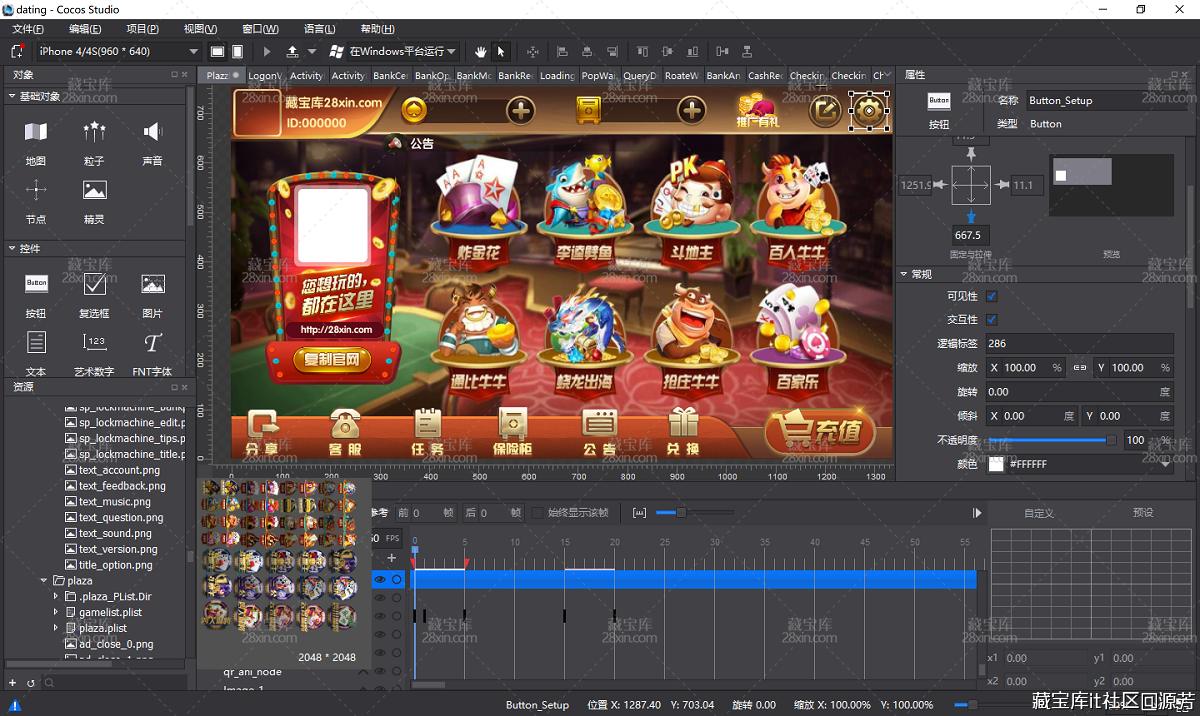Viewport: 1200px width, 716px height.
Task: Click the 复制官网 button in the canvas
Action: 332,360
